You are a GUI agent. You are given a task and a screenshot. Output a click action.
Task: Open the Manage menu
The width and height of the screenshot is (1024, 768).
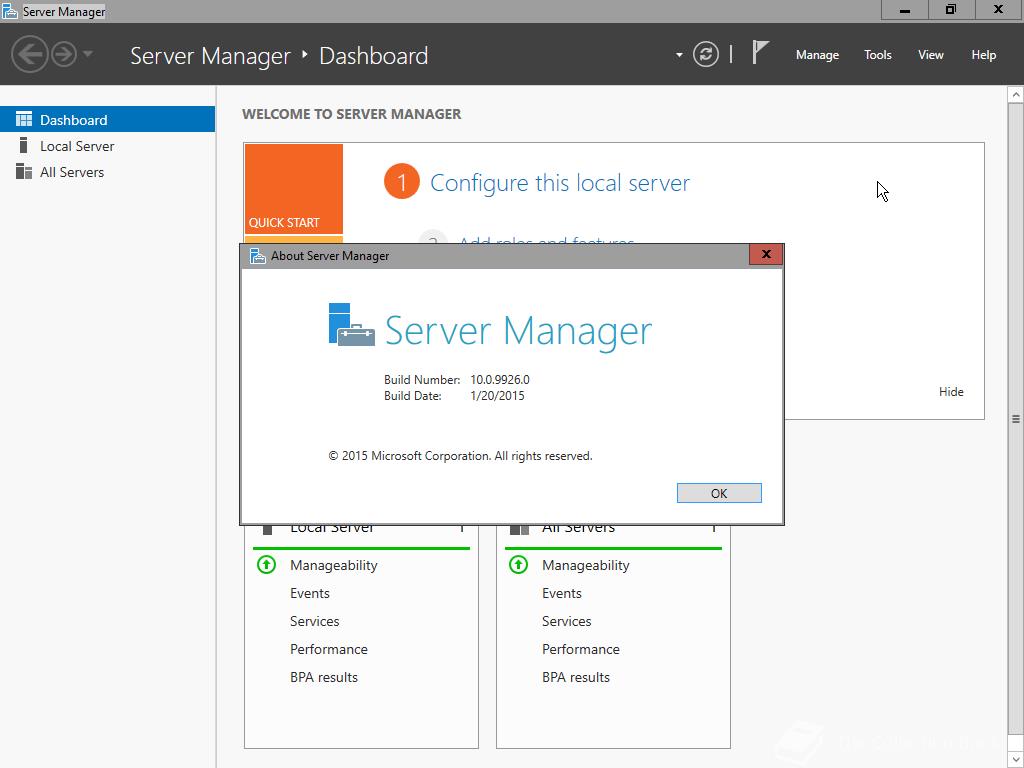tap(817, 55)
